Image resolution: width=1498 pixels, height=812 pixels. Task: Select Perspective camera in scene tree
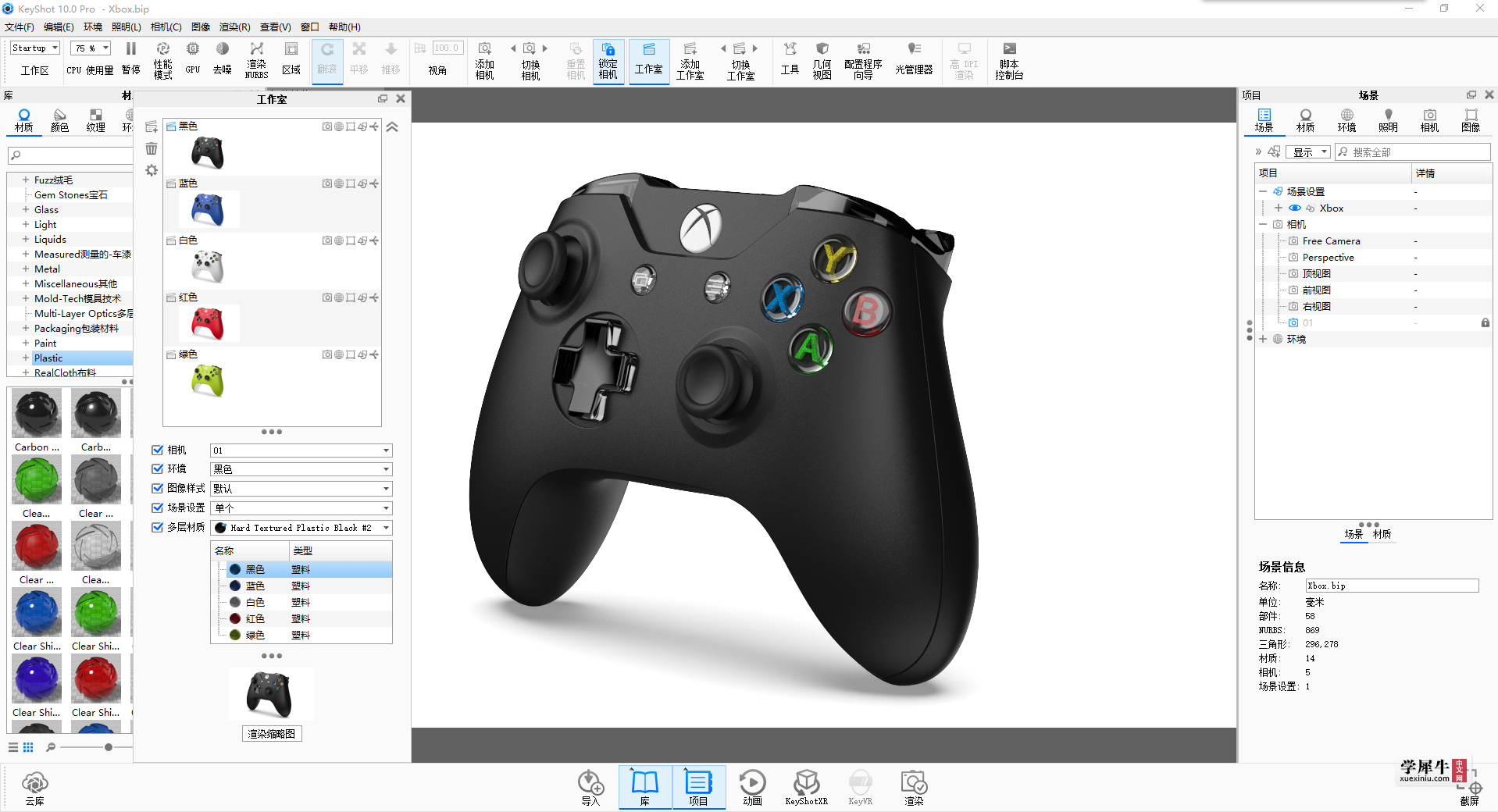[x=1328, y=258]
